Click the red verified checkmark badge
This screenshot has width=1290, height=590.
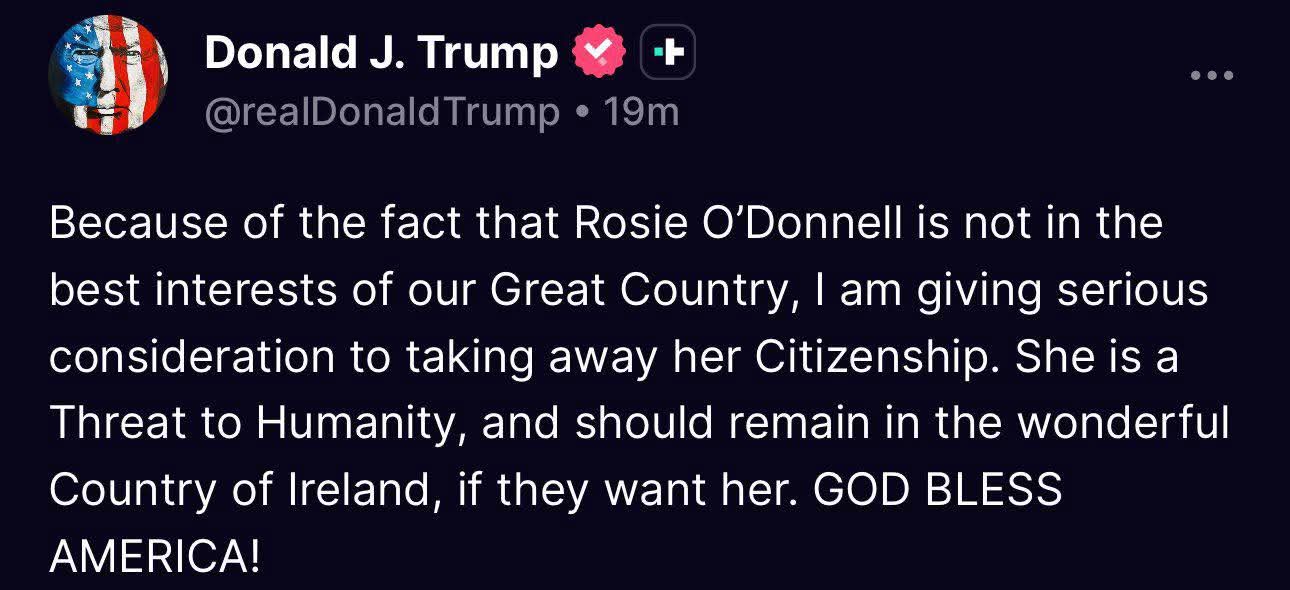click(x=597, y=53)
